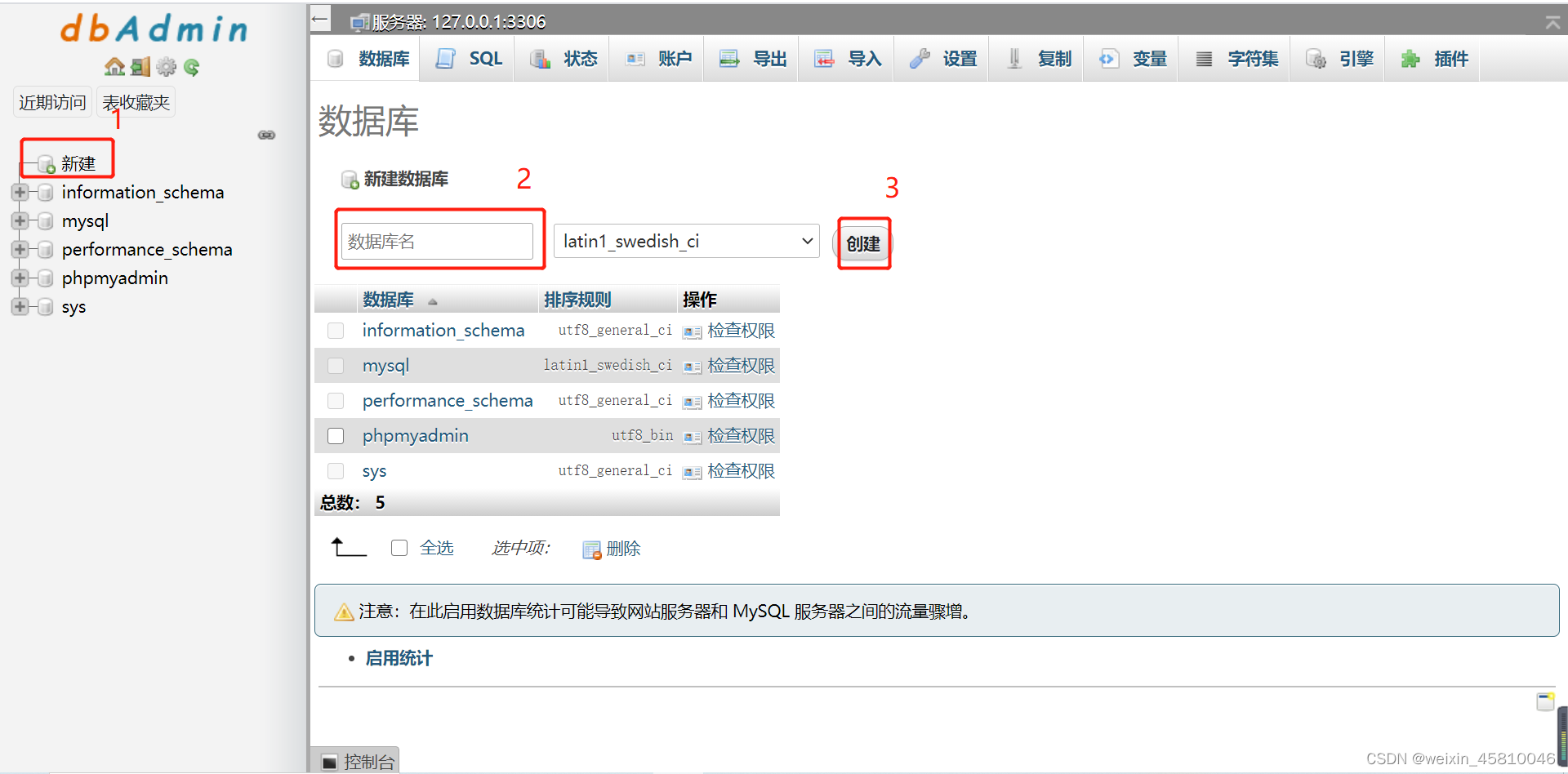Click the server icon next to 服务器

tap(359, 23)
